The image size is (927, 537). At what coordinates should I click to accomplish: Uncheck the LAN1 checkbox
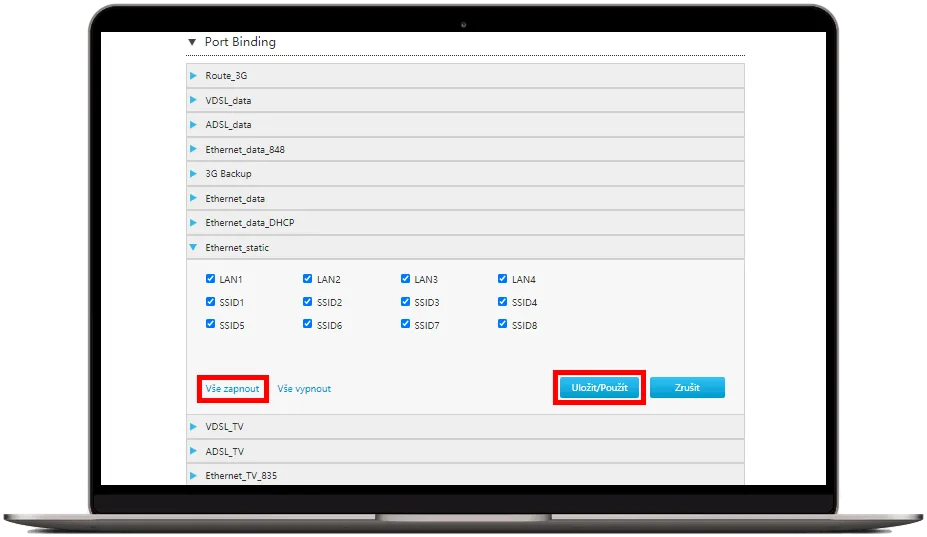click(210, 280)
